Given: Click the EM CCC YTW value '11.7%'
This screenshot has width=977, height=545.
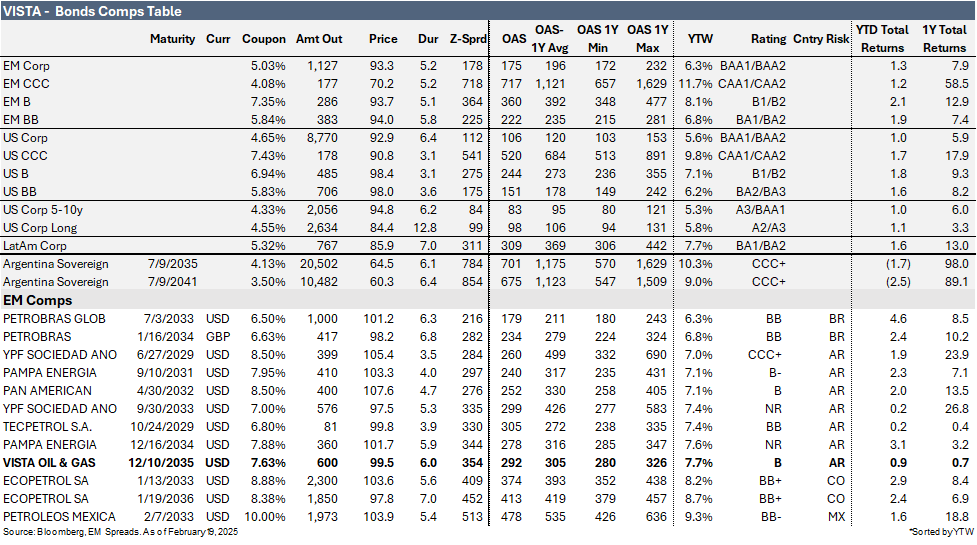Looking at the screenshot, I should [x=695, y=84].
